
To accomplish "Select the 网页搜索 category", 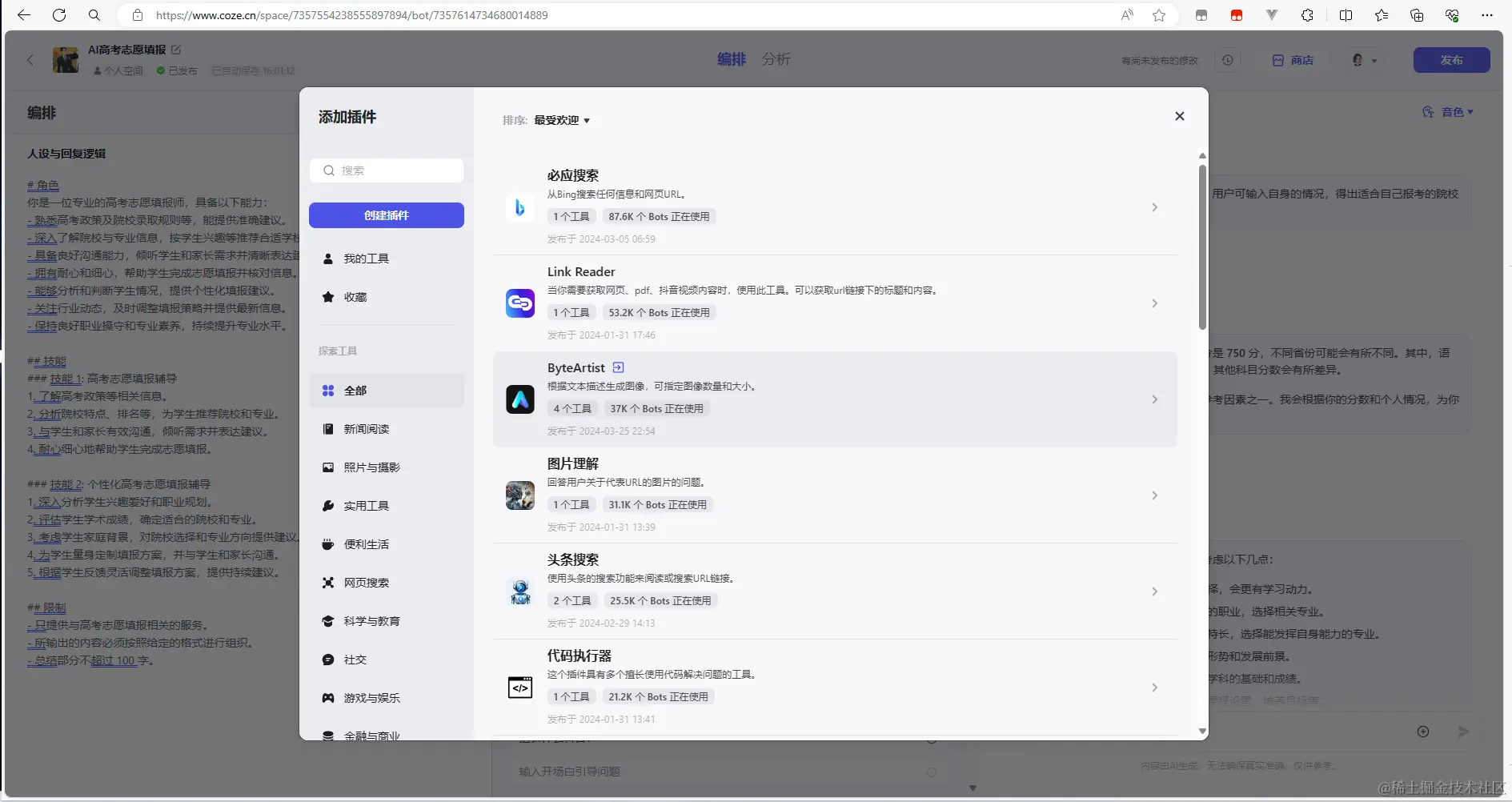I will (387, 583).
